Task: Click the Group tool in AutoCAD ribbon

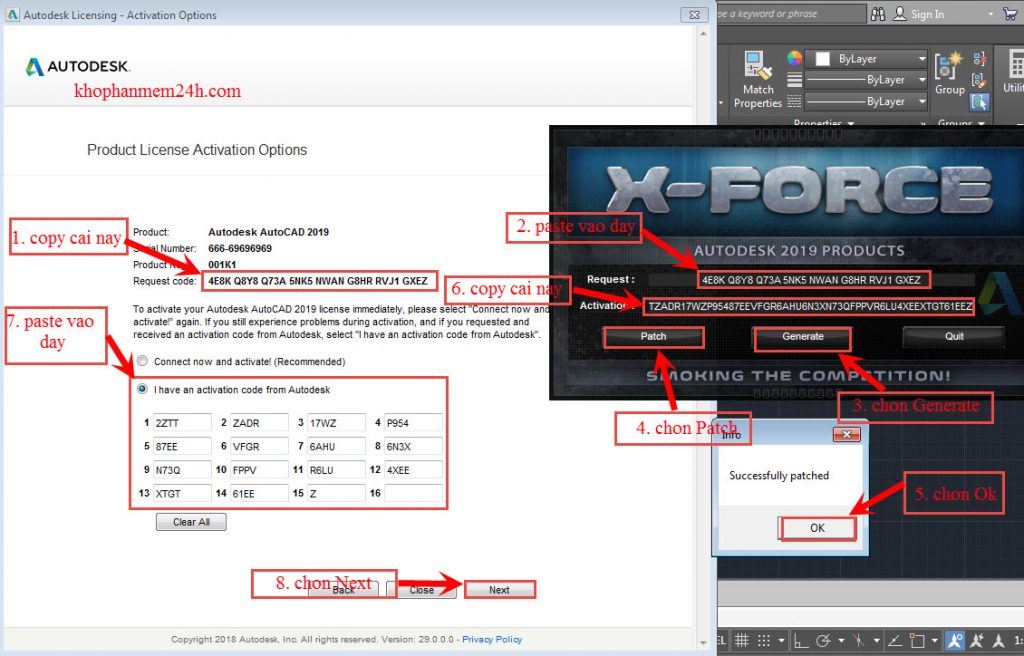Action: [x=950, y=73]
